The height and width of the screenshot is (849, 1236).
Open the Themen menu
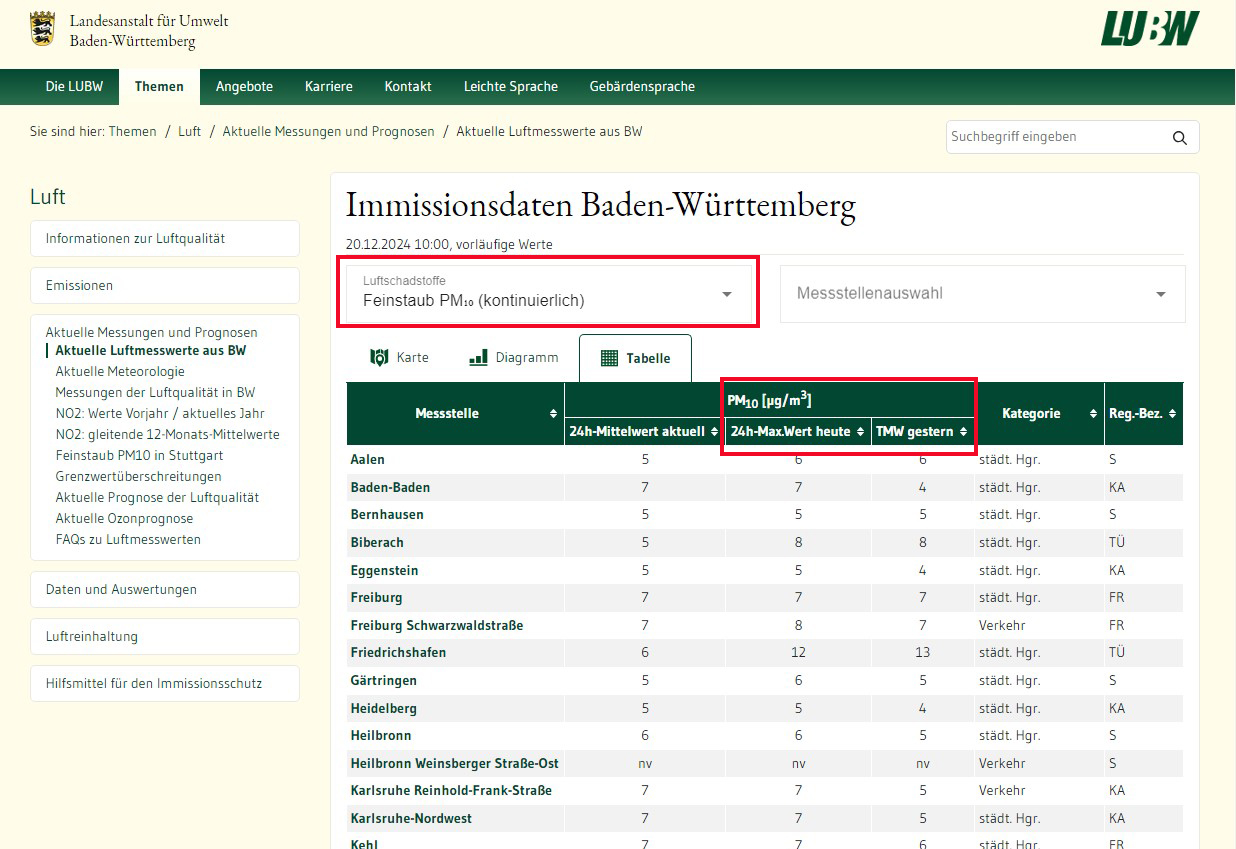pyautogui.click(x=159, y=86)
